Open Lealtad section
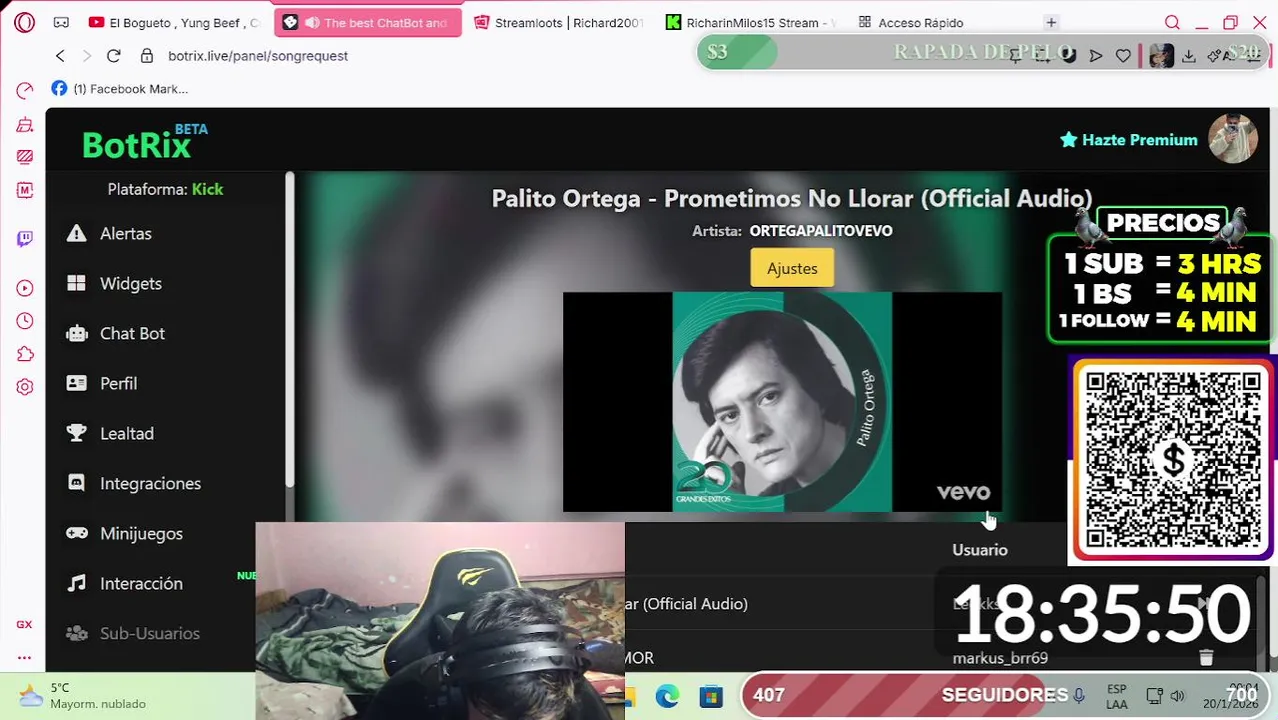 pyautogui.click(x=127, y=433)
